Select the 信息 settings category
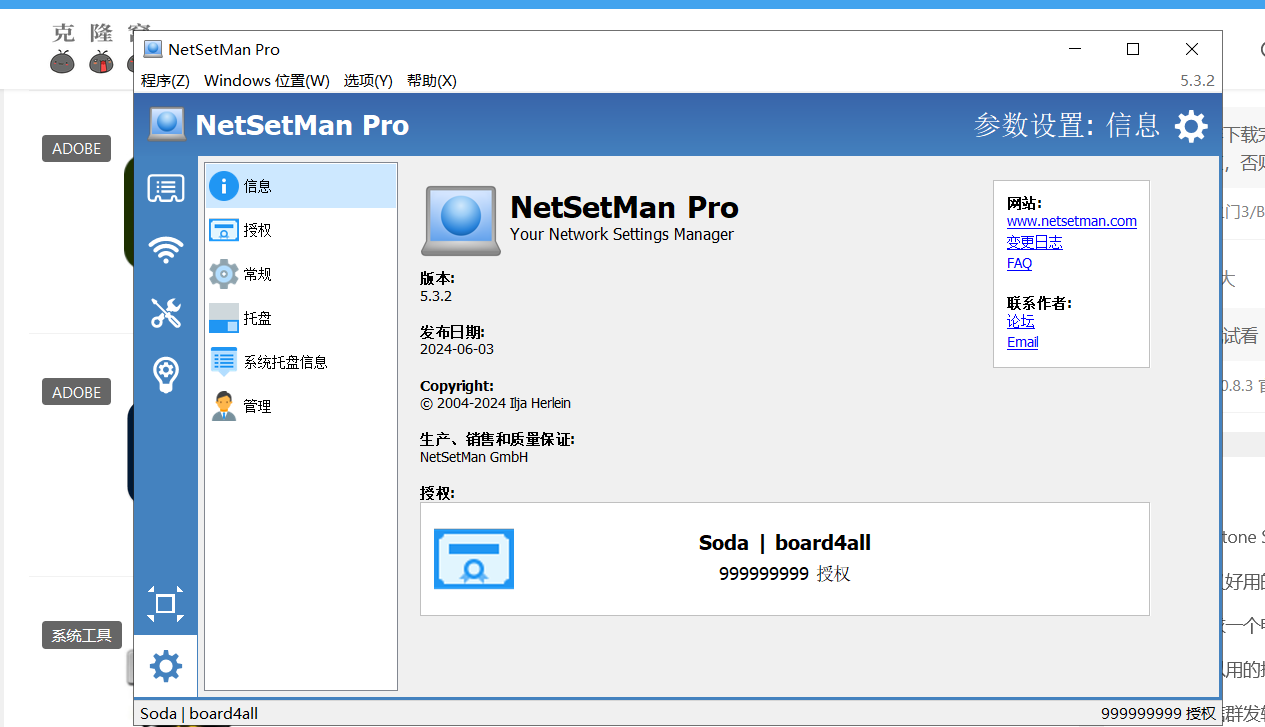The height and width of the screenshot is (727, 1265). pyautogui.click(x=301, y=186)
